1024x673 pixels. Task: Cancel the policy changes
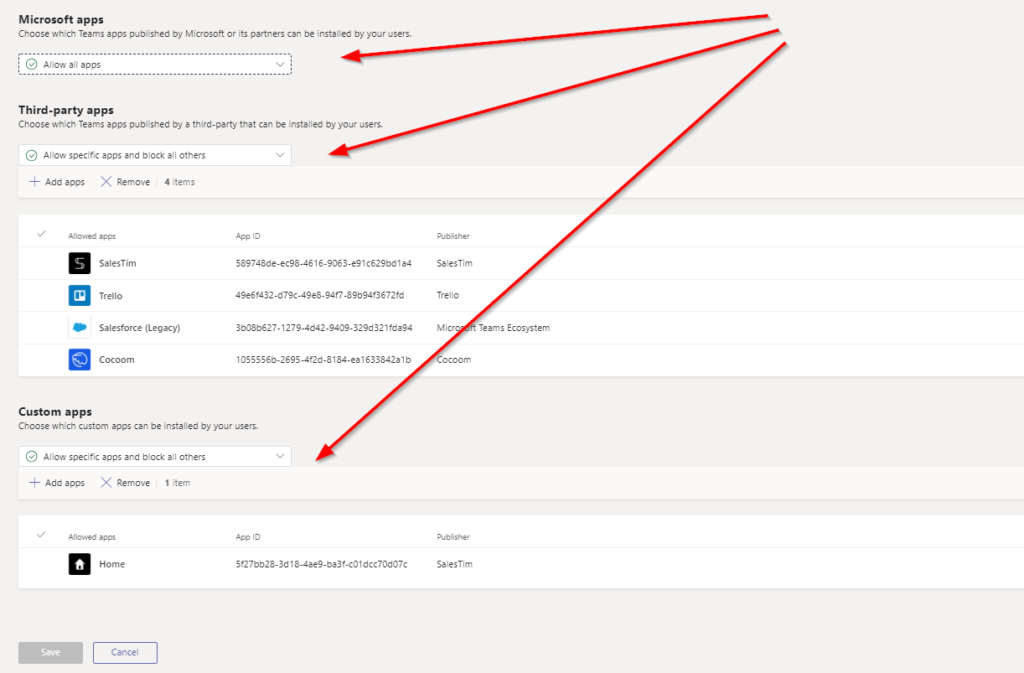(x=125, y=652)
